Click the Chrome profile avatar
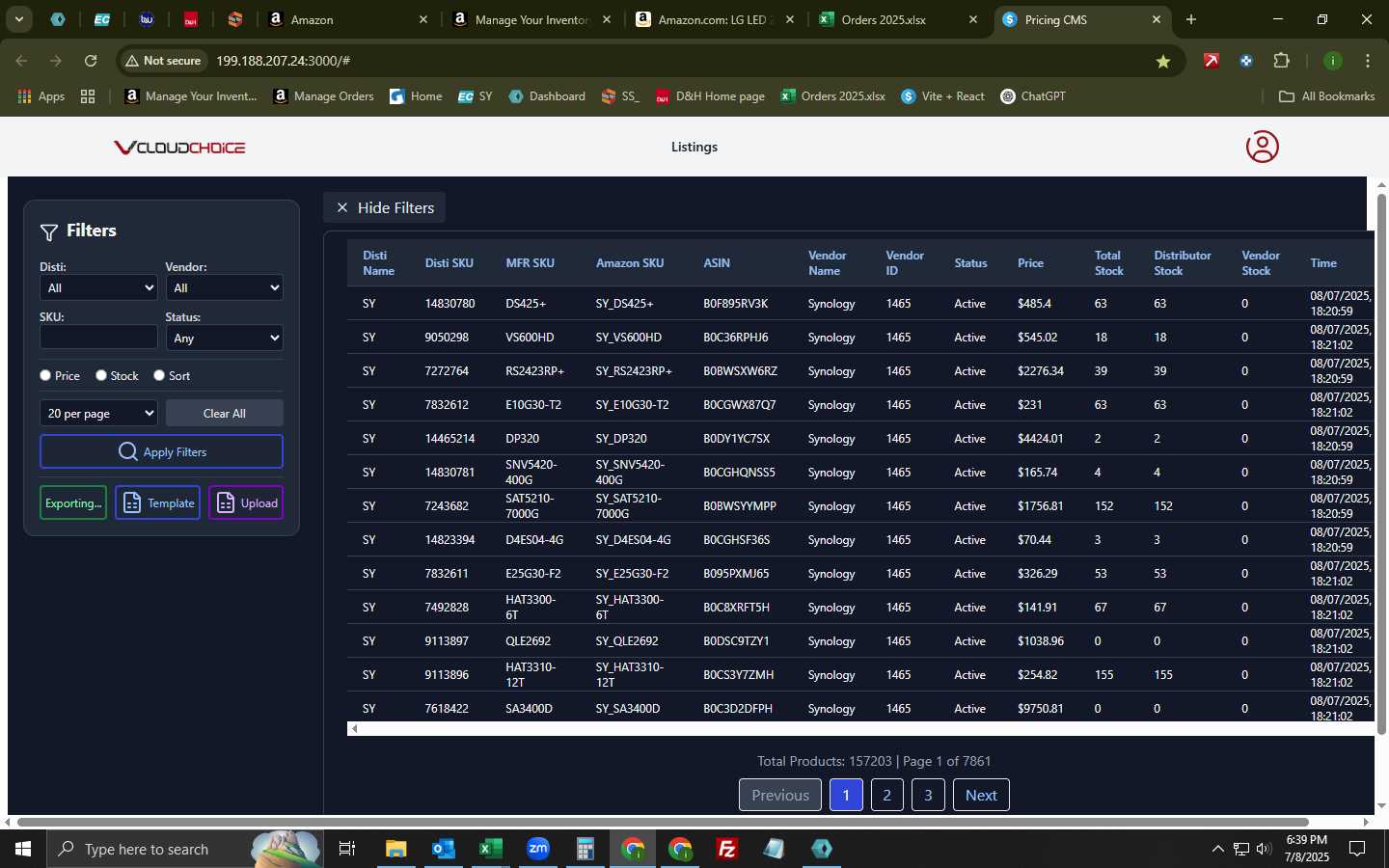 1333,61
